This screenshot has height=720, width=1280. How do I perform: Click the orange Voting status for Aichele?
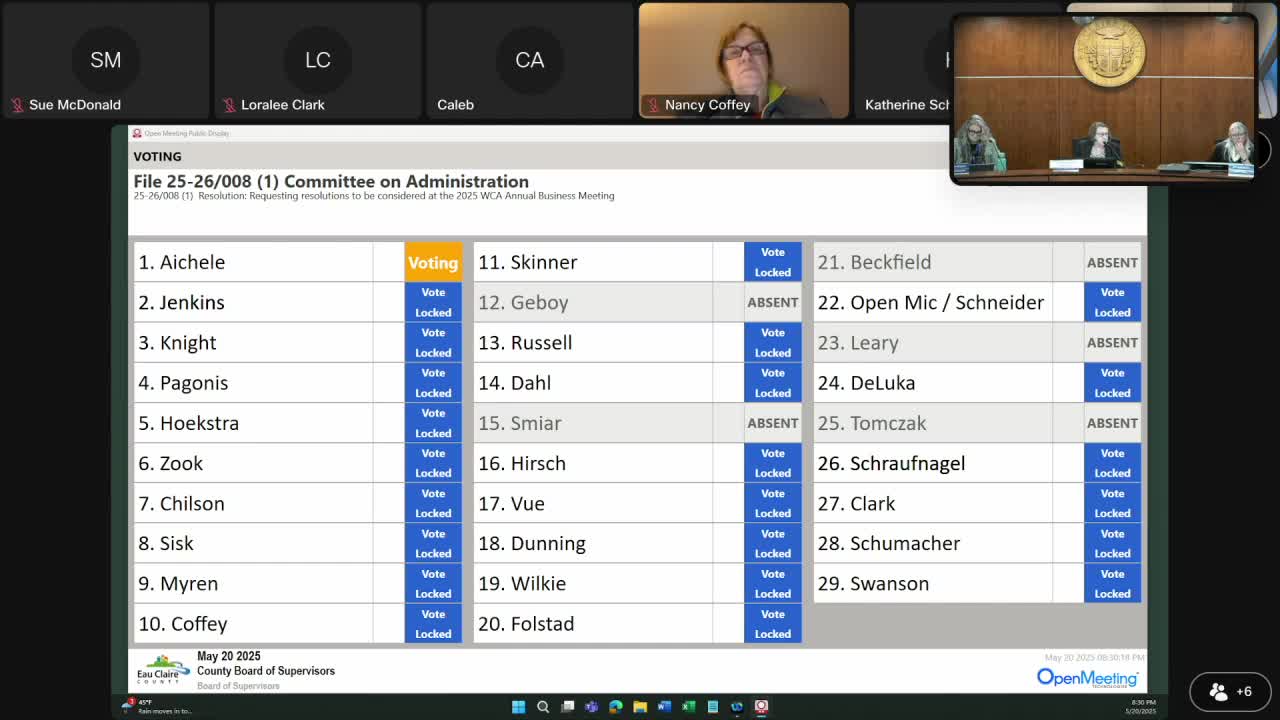pyautogui.click(x=433, y=262)
